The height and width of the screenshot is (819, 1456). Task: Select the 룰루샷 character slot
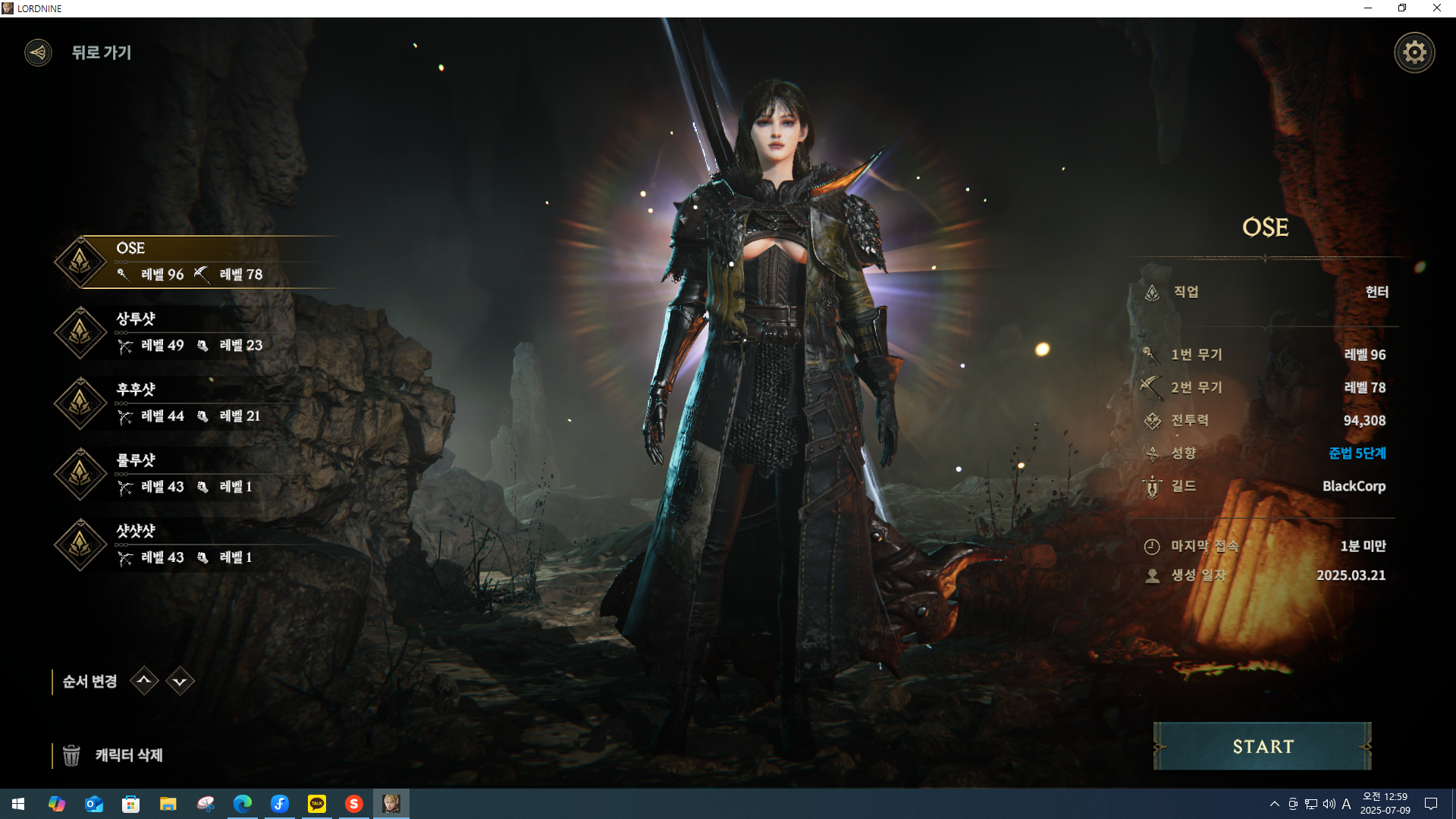(x=197, y=473)
